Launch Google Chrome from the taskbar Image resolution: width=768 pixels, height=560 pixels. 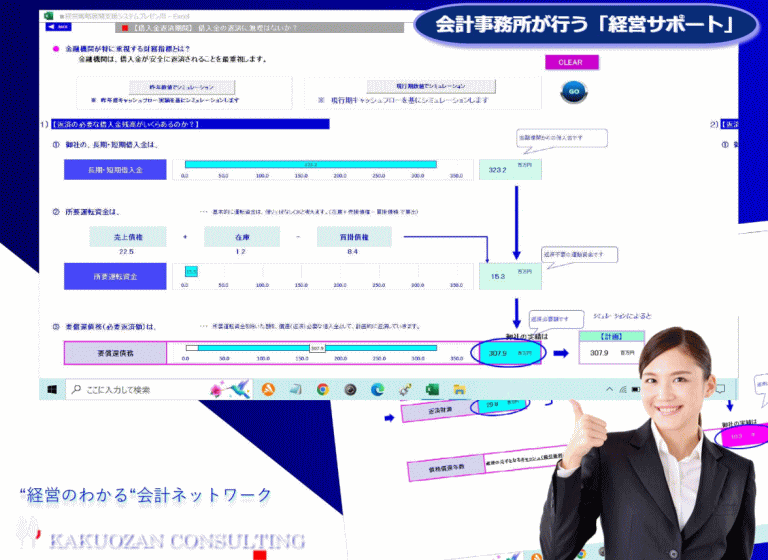click(x=322, y=390)
